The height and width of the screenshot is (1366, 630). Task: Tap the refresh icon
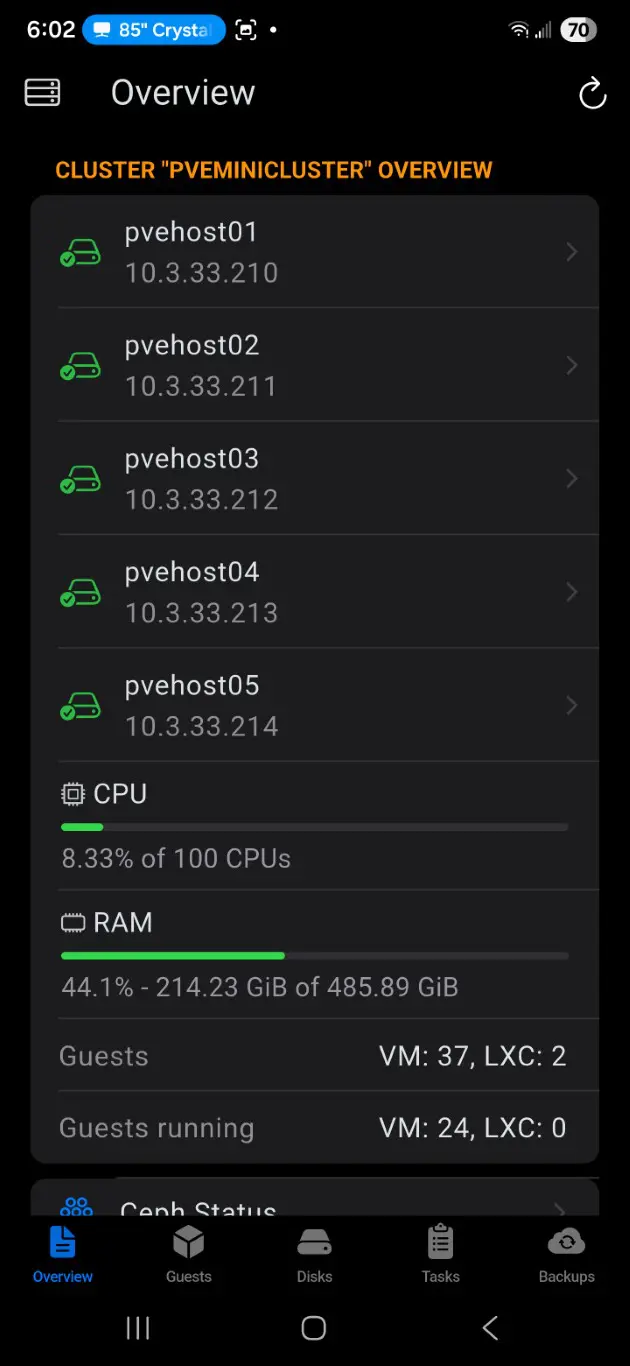[592, 94]
